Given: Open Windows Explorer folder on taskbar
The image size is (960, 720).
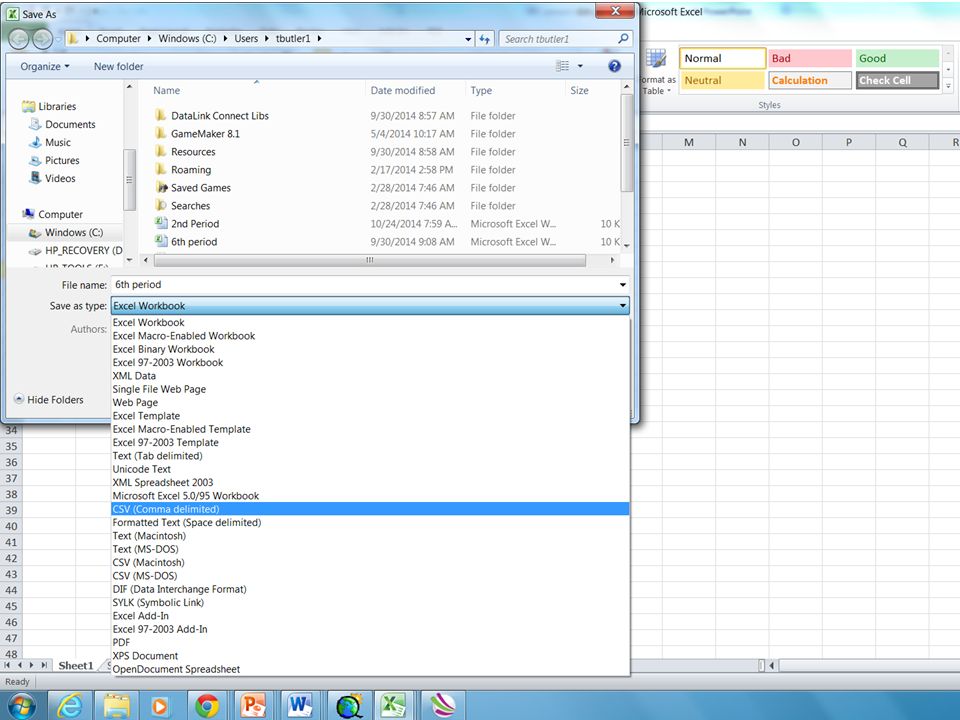Looking at the screenshot, I should [116, 706].
